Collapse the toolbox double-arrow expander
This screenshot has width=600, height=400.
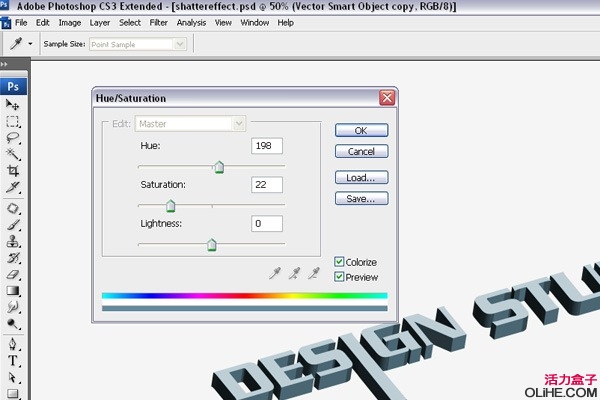pos(4,64)
